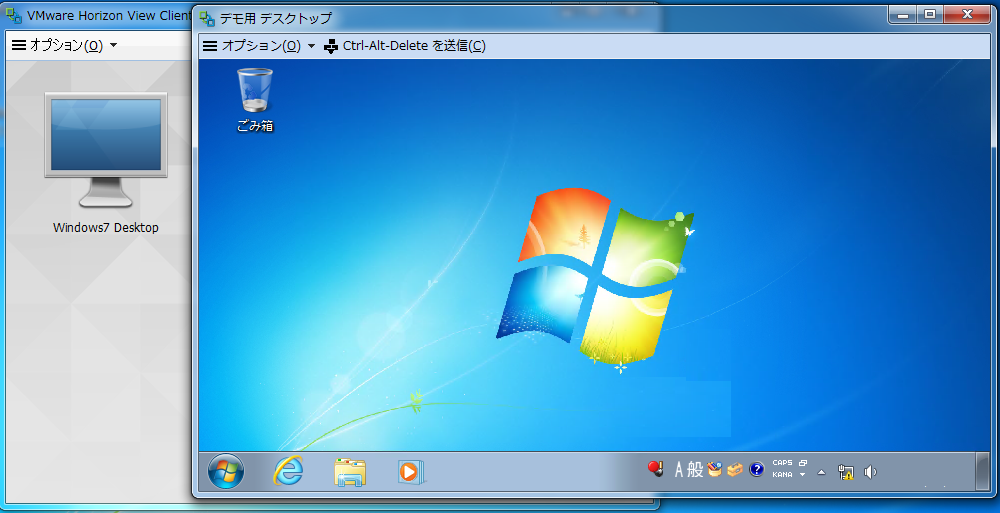The height and width of the screenshot is (513, 1000).
Task: Show hidden tray icons with the up arrow
Action: click(x=821, y=472)
